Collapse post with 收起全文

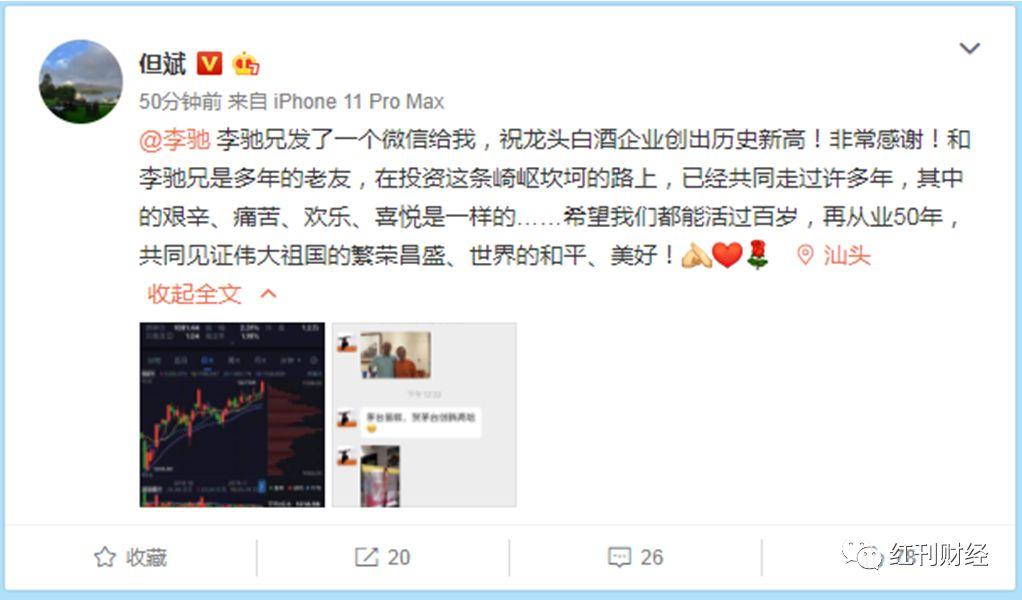(x=194, y=294)
